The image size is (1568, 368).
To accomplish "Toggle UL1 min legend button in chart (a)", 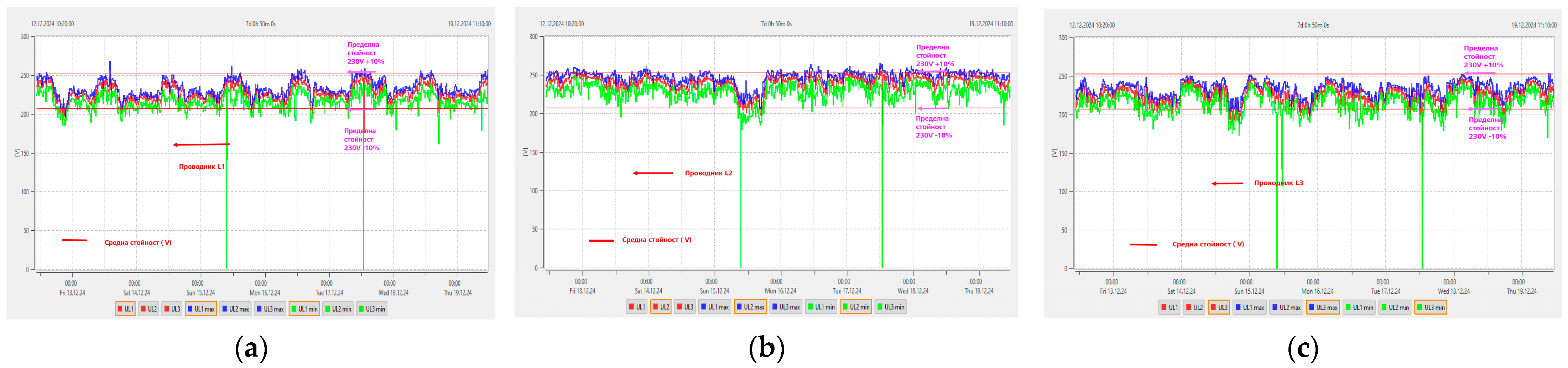I will click(x=304, y=309).
